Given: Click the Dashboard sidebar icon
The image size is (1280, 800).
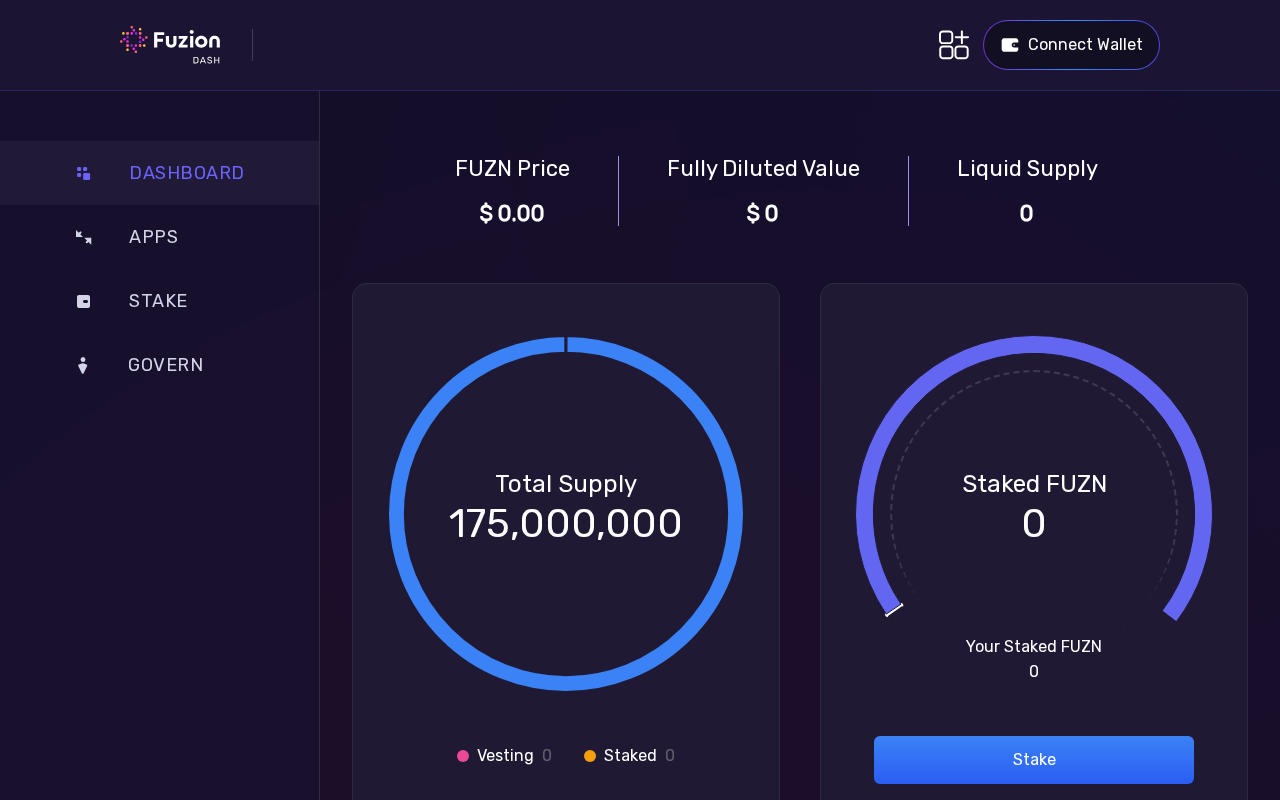Looking at the screenshot, I should [83, 173].
